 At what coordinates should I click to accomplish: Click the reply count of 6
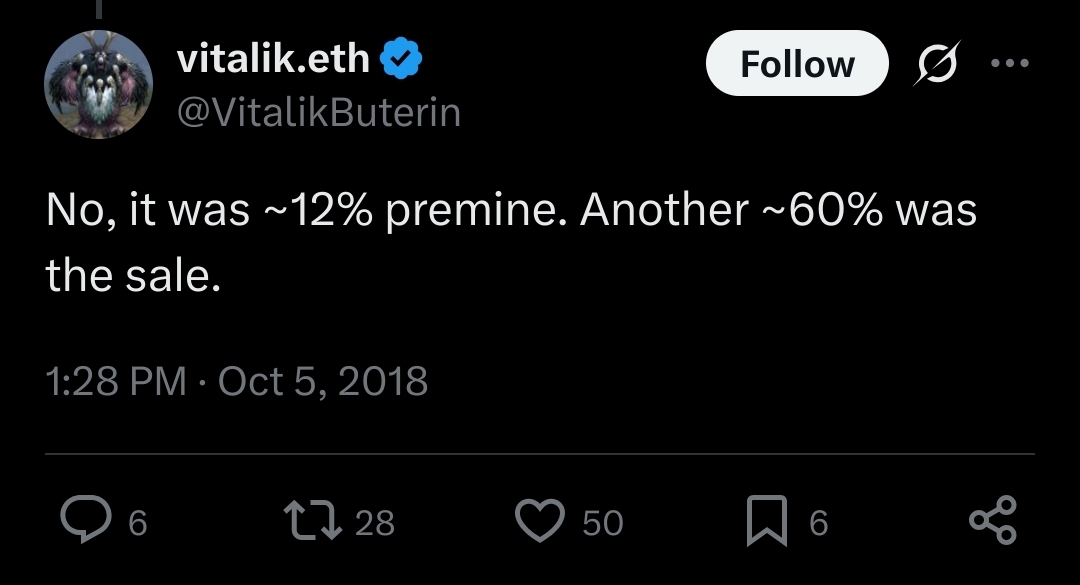(138, 523)
